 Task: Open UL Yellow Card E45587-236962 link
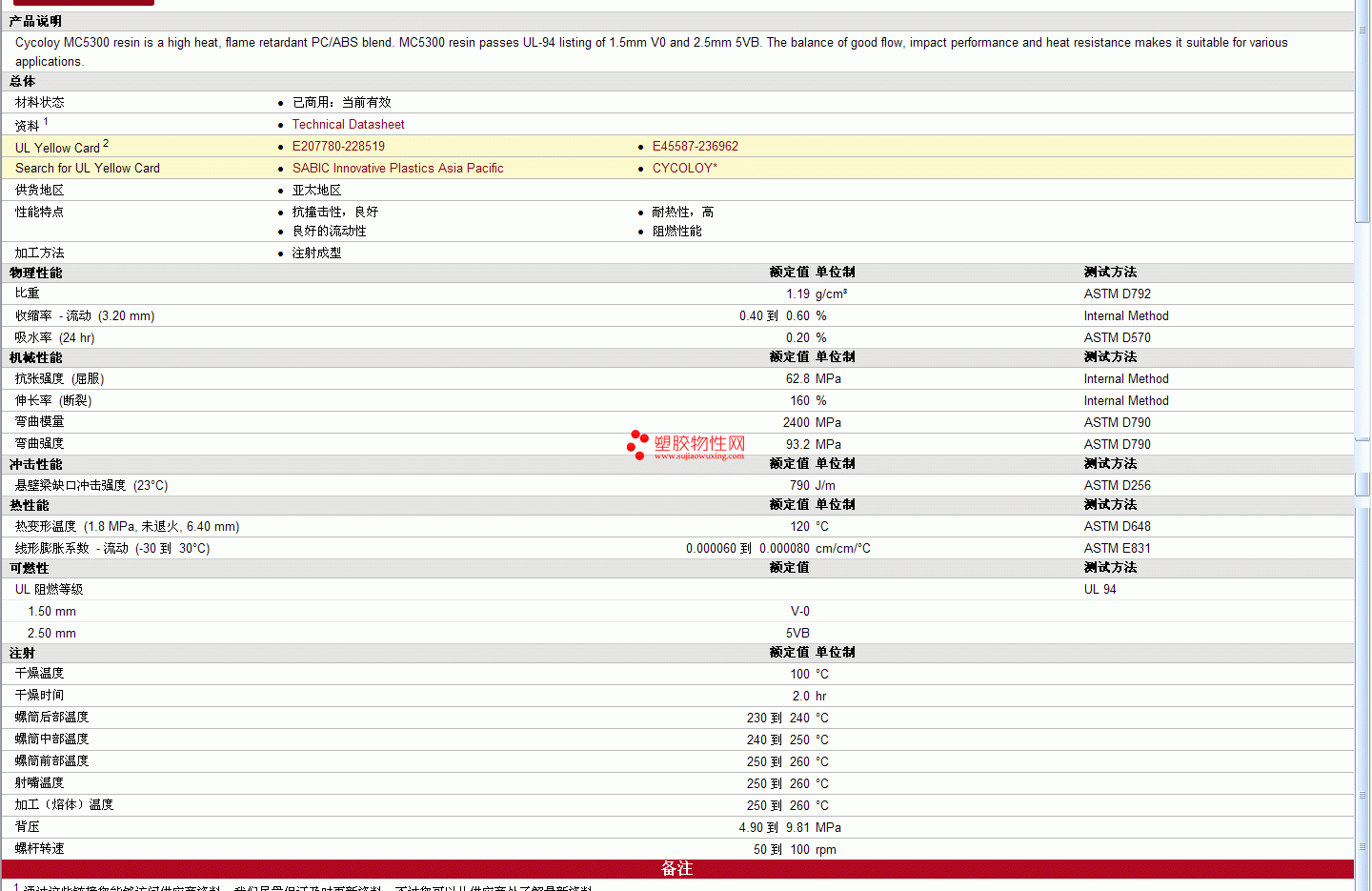695,147
